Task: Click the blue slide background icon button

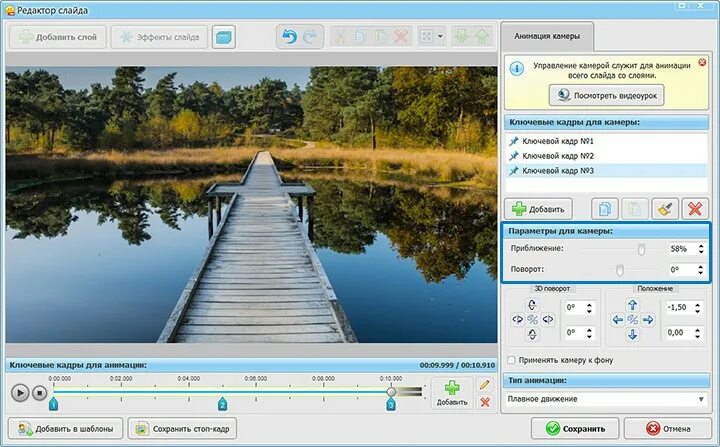Action: coord(224,37)
